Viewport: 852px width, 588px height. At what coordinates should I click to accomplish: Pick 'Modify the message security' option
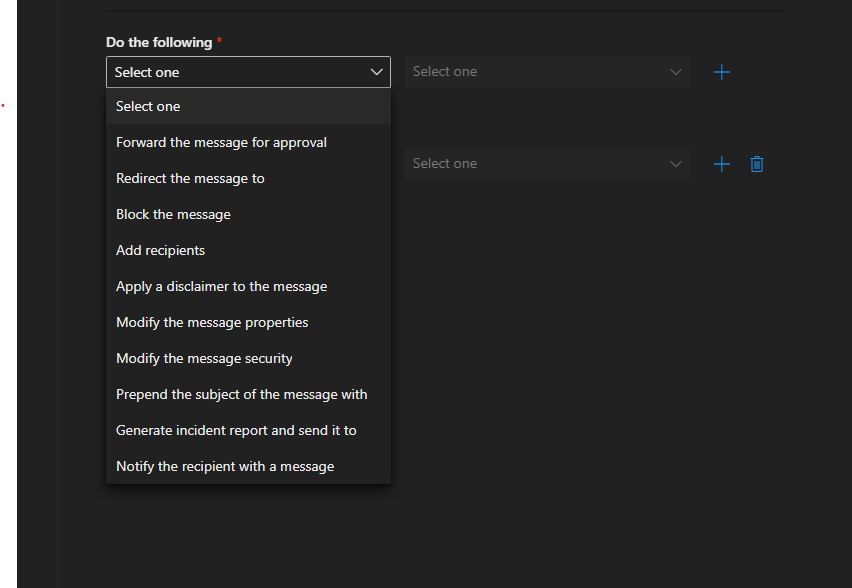[x=205, y=359]
